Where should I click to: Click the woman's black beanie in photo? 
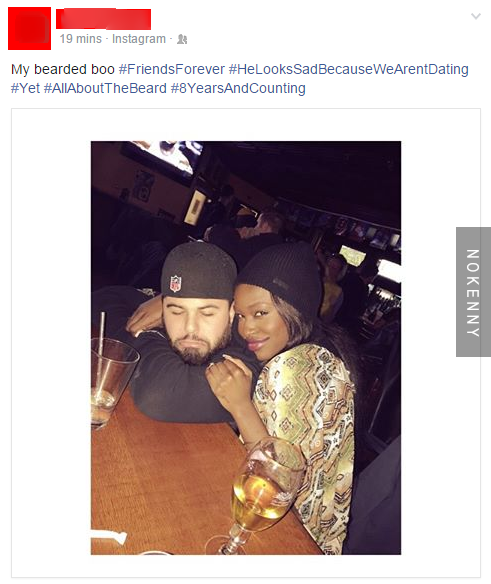281,274
